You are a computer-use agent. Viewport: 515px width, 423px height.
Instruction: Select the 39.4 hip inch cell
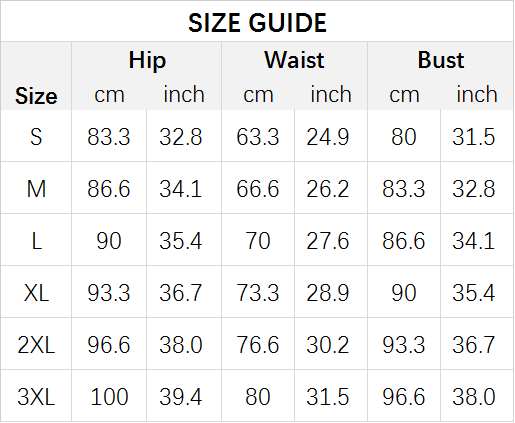(181, 397)
